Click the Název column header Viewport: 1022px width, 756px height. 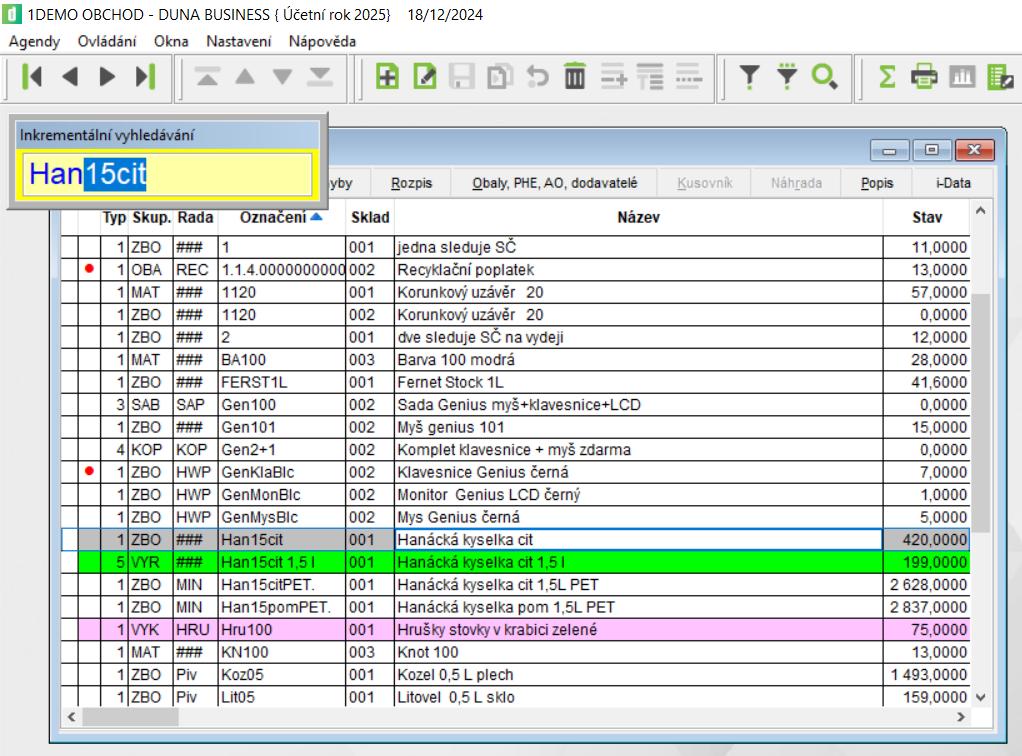coord(638,217)
